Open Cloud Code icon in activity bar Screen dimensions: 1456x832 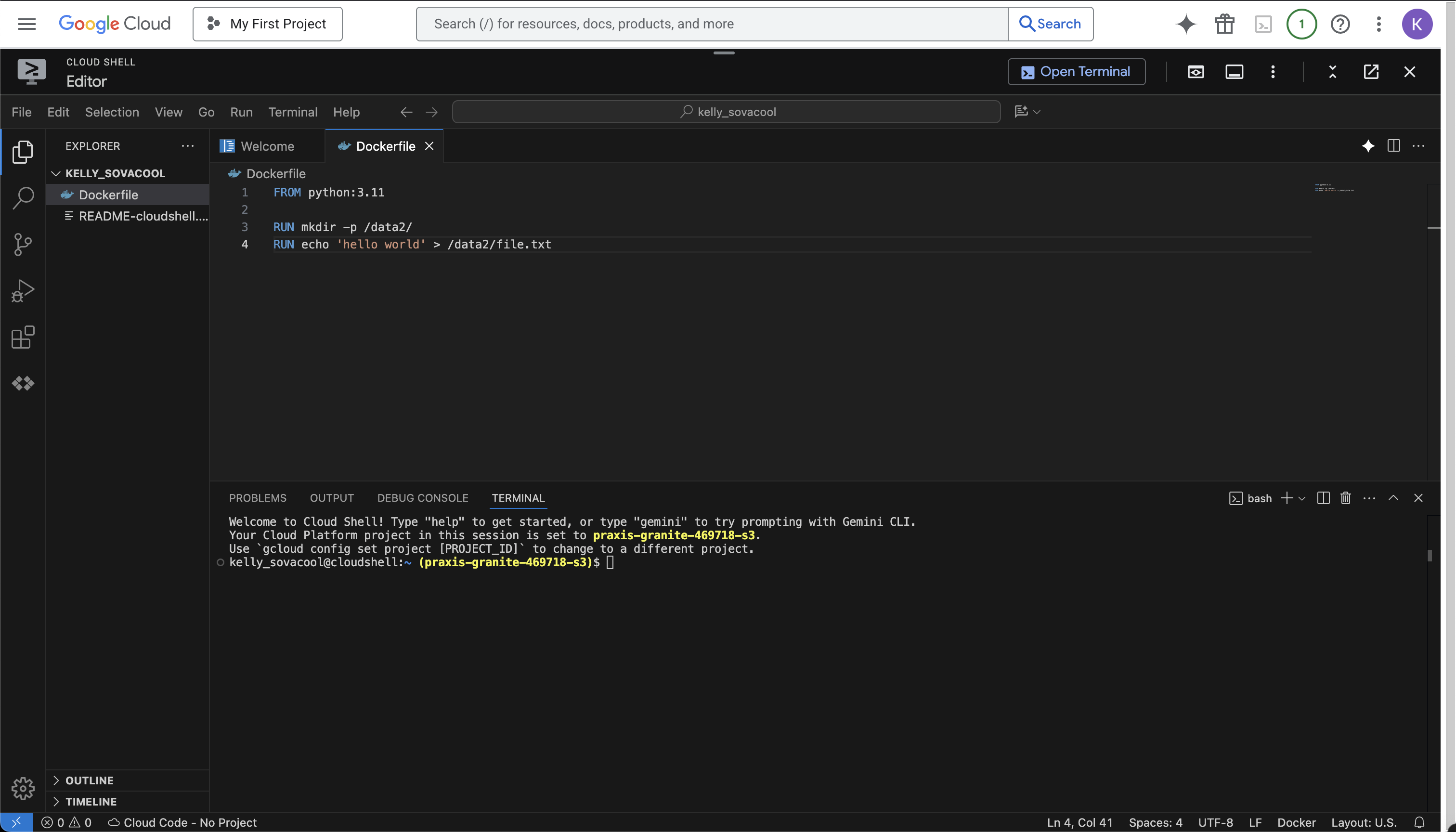coord(23,383)
